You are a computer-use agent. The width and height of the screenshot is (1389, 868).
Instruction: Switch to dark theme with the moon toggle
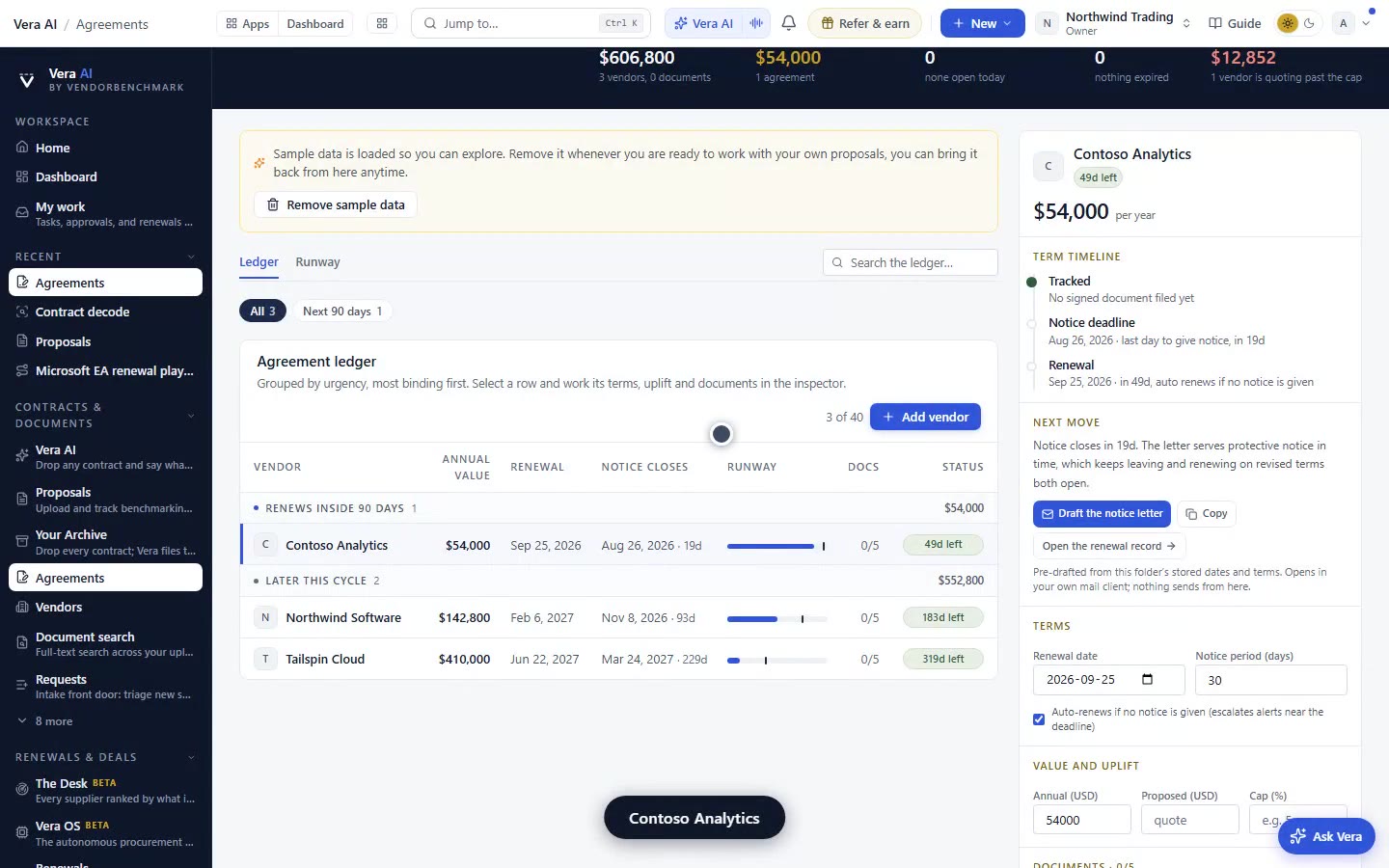click(x=1309, y=23)
